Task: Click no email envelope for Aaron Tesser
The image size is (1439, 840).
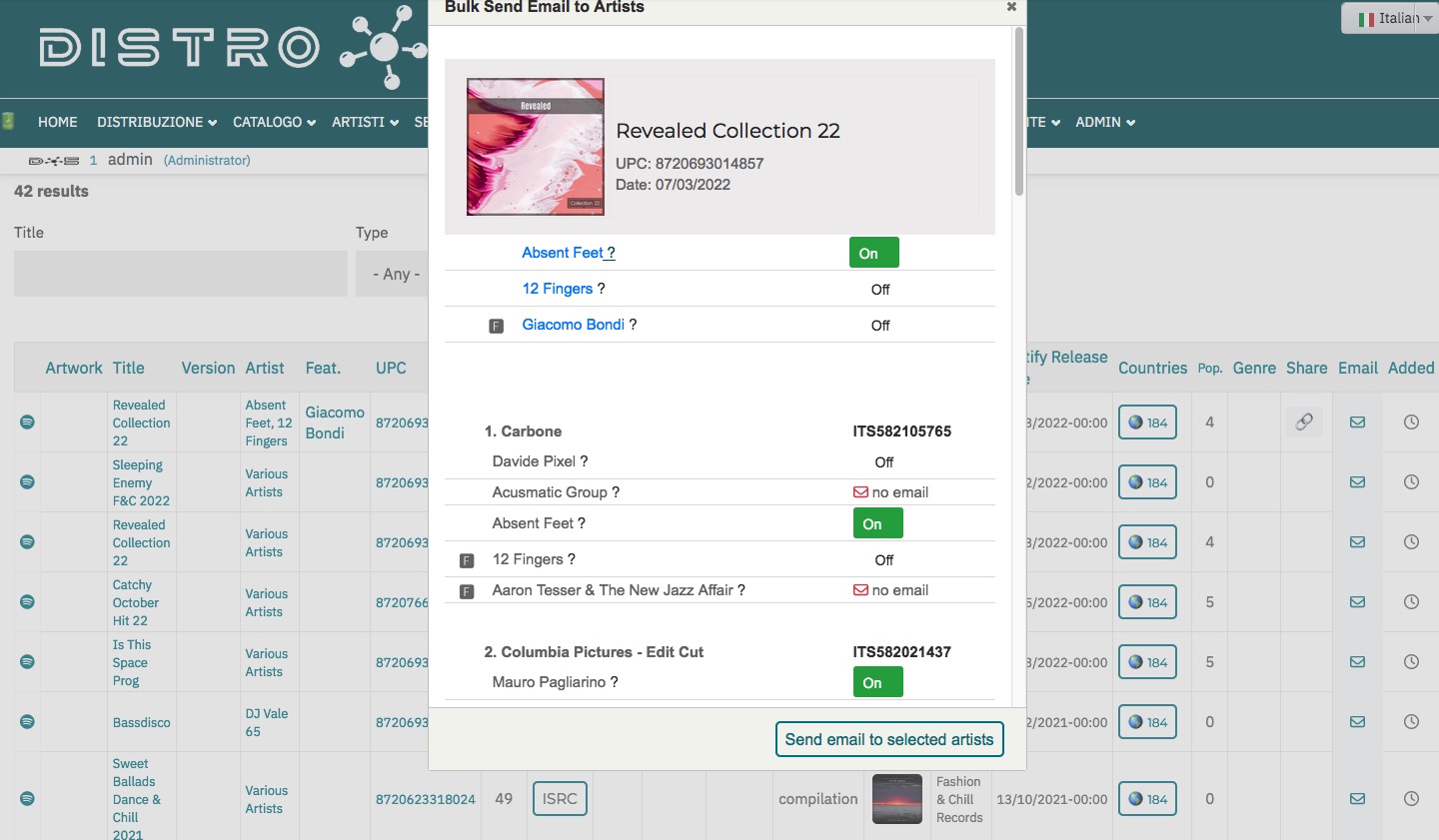Action: (x=860, y=590)
